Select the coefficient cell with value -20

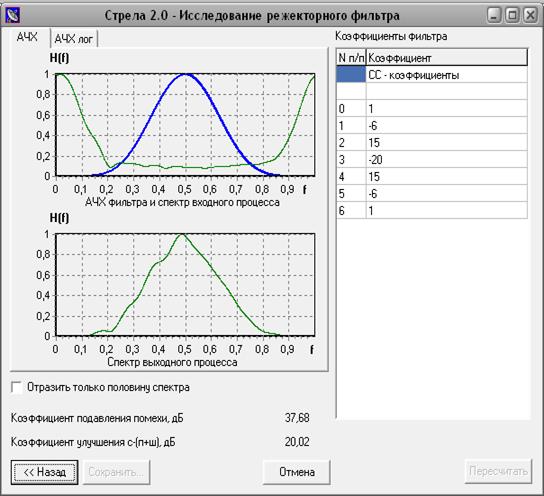(447, 160)
